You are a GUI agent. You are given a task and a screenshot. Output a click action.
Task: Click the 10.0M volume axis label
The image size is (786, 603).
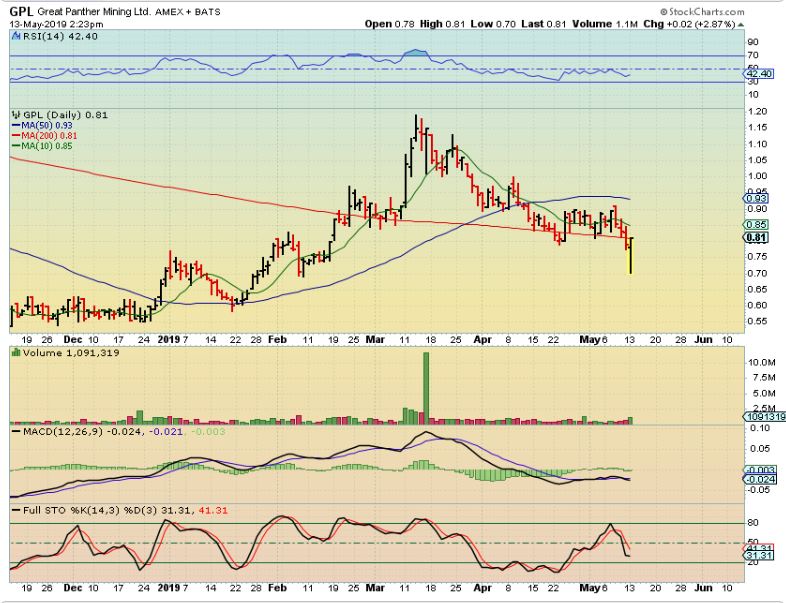point(761,362)
